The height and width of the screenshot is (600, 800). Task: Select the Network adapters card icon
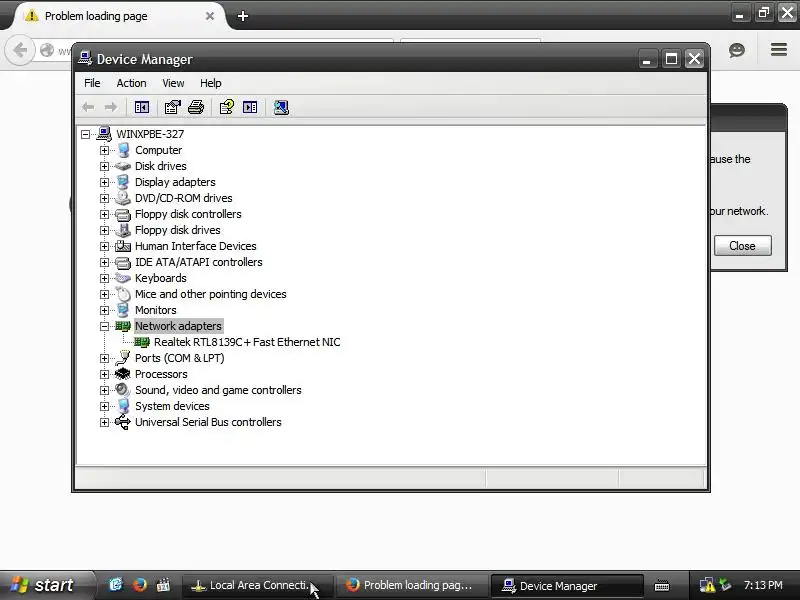(x=123, y=326)
